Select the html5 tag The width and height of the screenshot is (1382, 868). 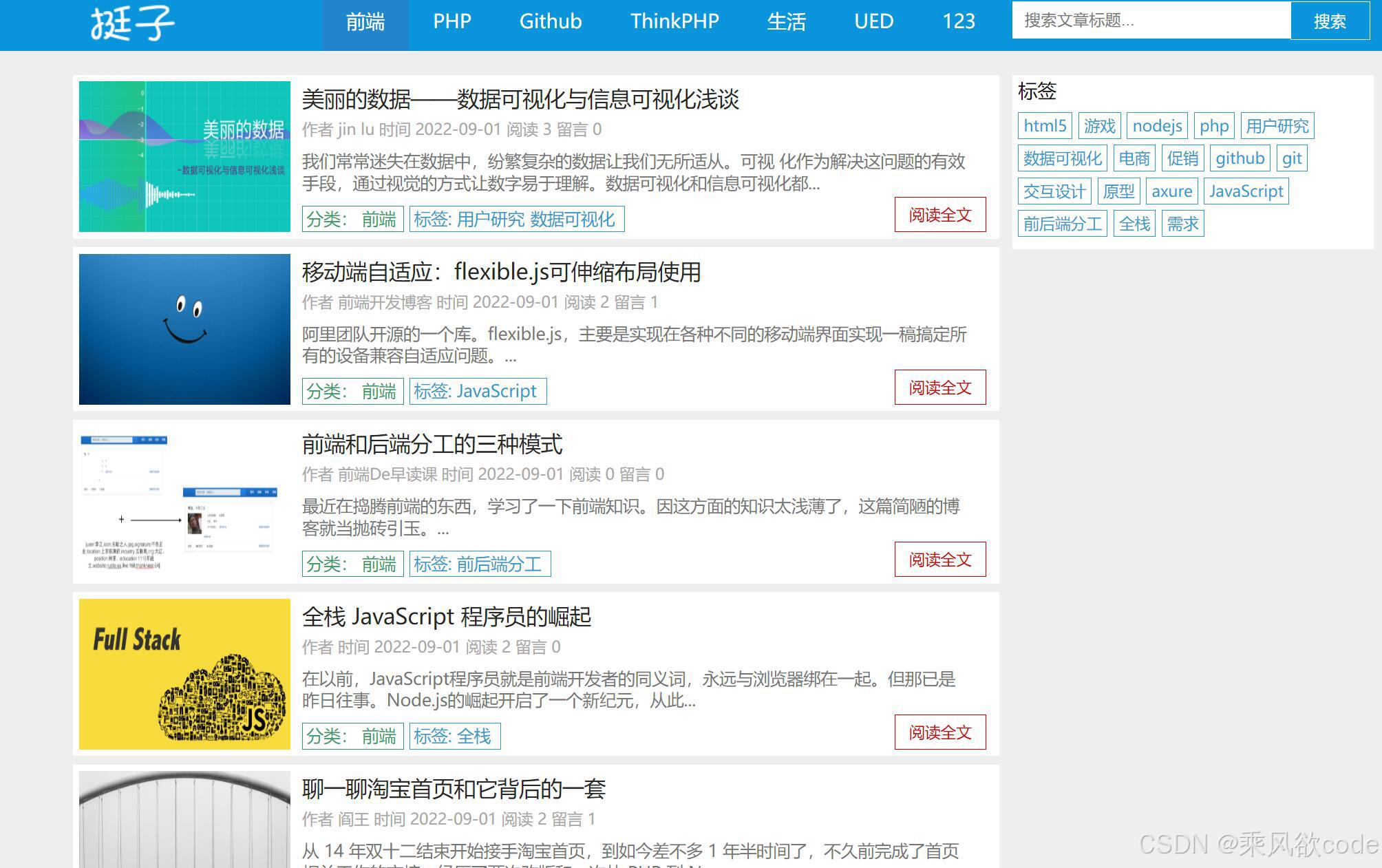click(1043, 125)
